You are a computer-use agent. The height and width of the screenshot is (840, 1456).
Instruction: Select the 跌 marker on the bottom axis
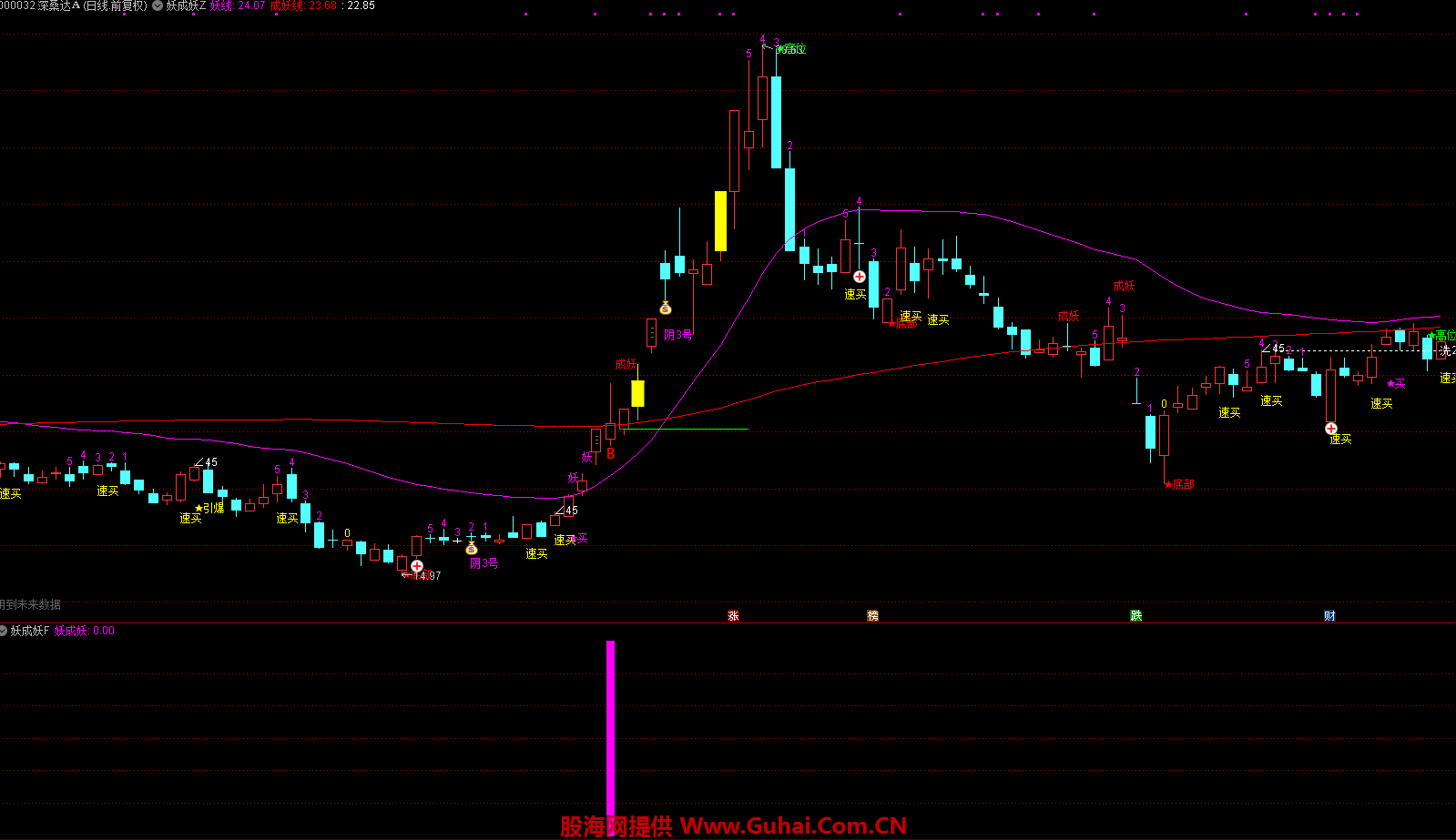1135,616
